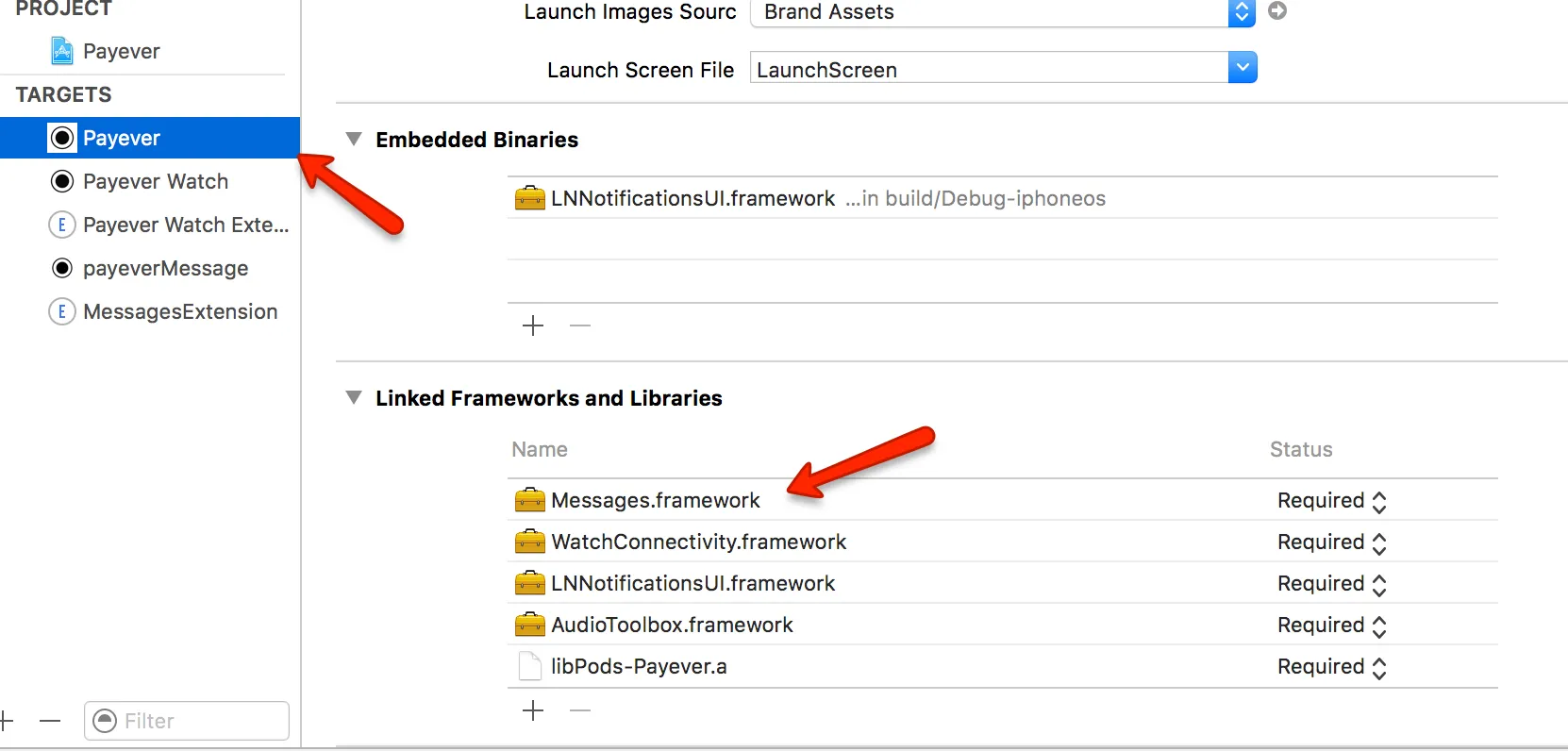Click the Payever Watch target icon
This screenshot has width=1568, height=751.
[x=62, y=181]
